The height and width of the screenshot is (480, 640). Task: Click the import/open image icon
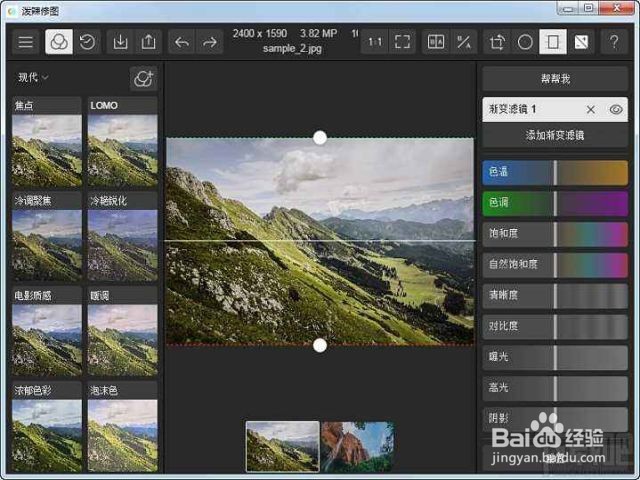[120, 42]
